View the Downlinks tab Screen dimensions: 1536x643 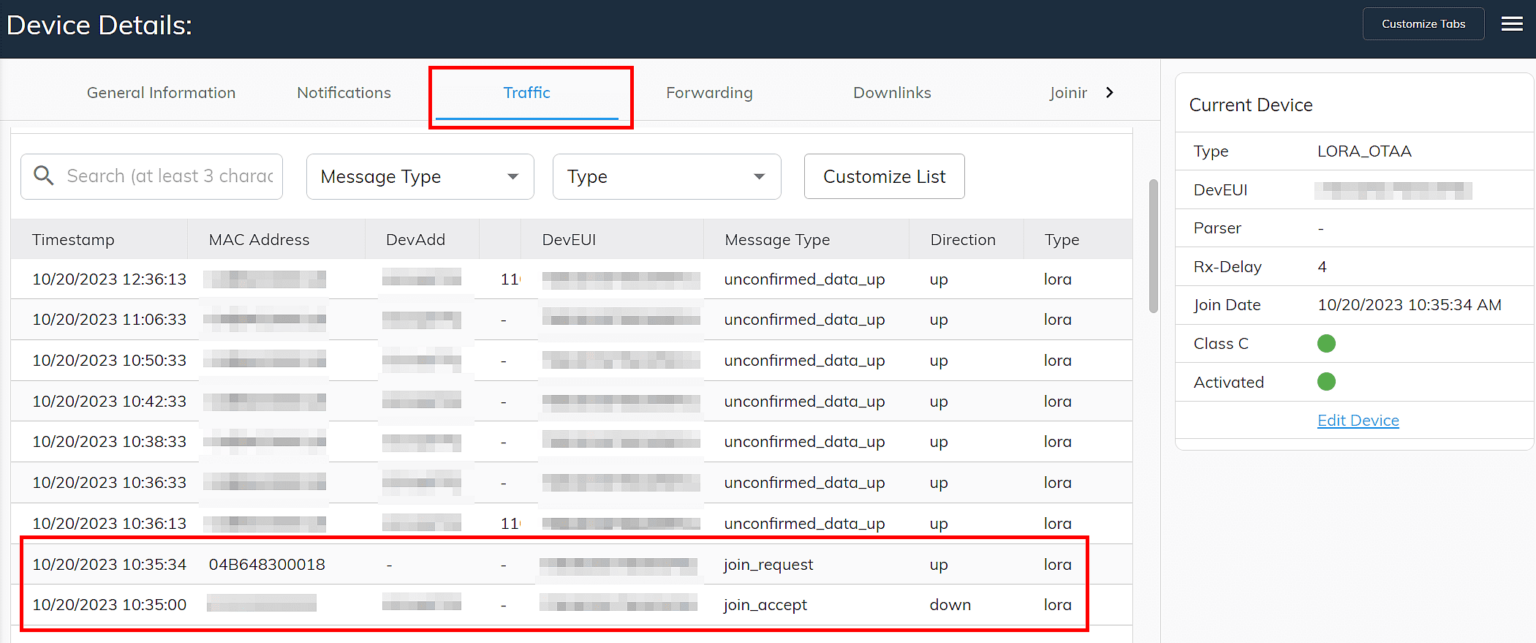point(892,92)
